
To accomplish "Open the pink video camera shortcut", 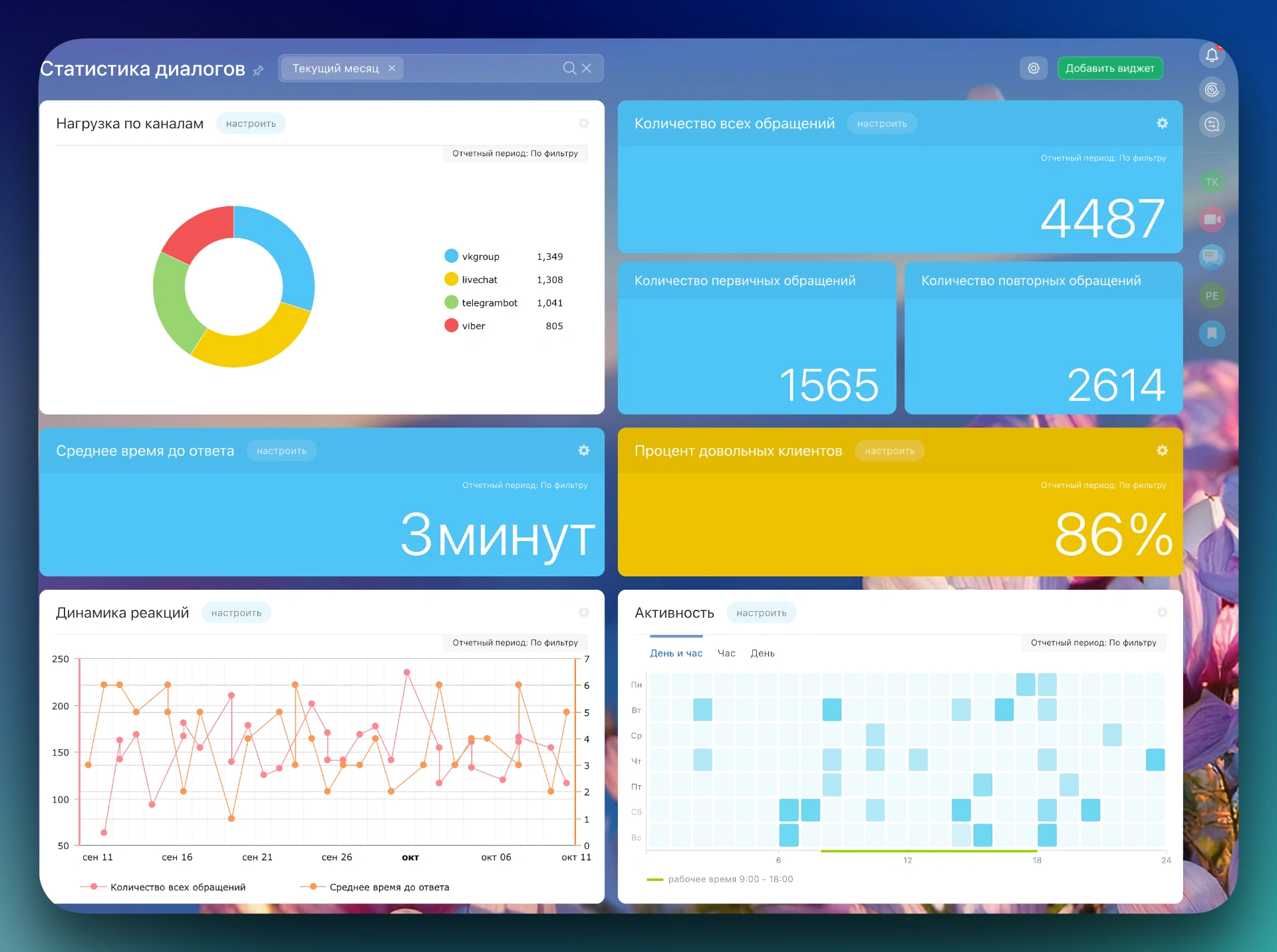I will pyautogui.click(x=1212, y=219).
